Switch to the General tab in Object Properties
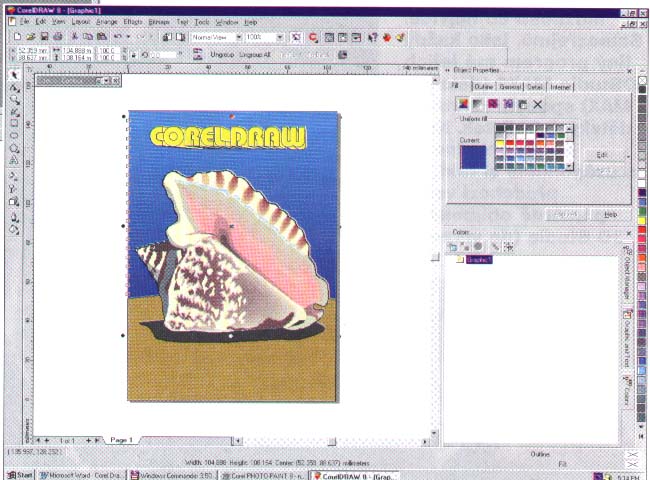The width and height of the screenshot is (650, 480). [509, 86]
